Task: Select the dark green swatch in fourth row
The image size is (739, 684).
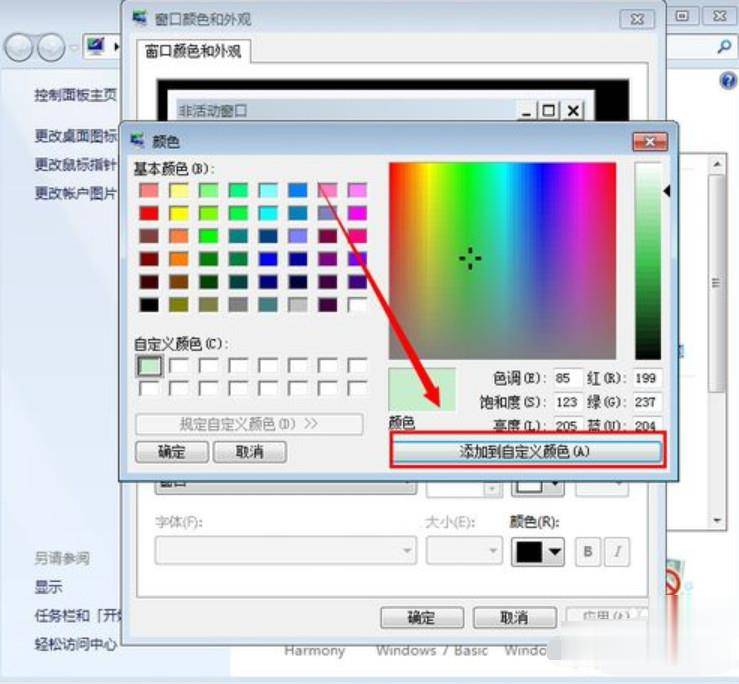Action: point(208,259)
